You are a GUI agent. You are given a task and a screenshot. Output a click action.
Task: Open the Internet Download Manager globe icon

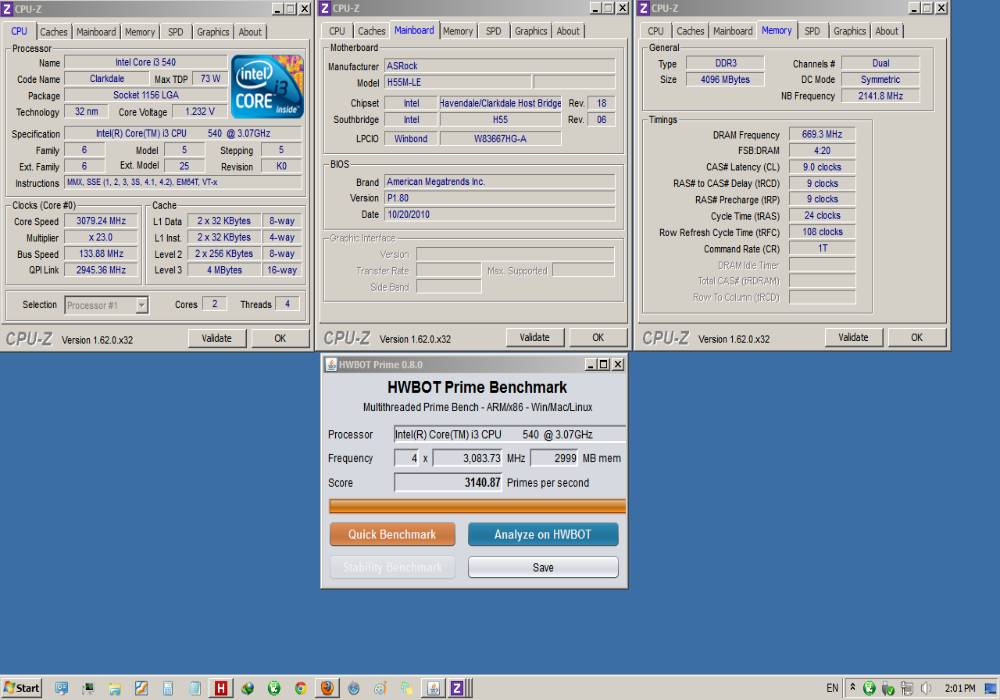(x=247, y=688)
